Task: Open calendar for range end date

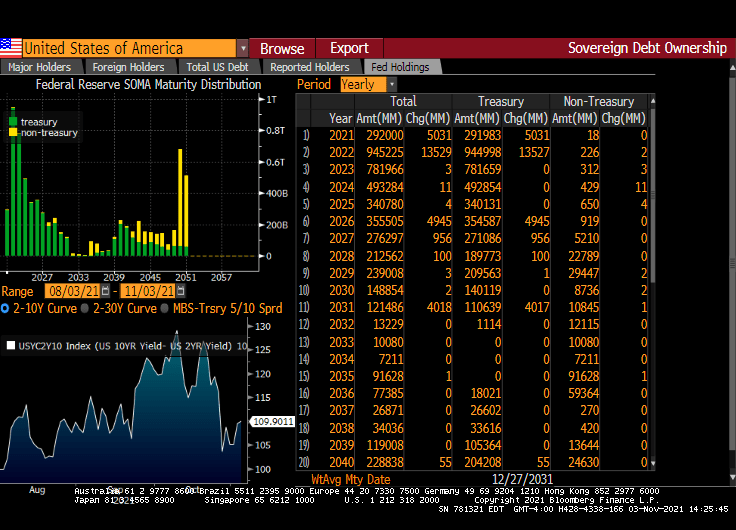Action: pos(180,290)
